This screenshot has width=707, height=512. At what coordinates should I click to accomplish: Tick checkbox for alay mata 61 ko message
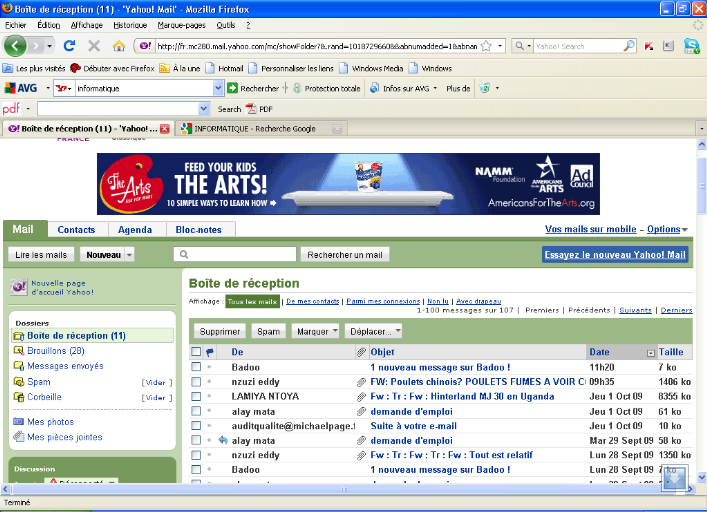point(196,411)
